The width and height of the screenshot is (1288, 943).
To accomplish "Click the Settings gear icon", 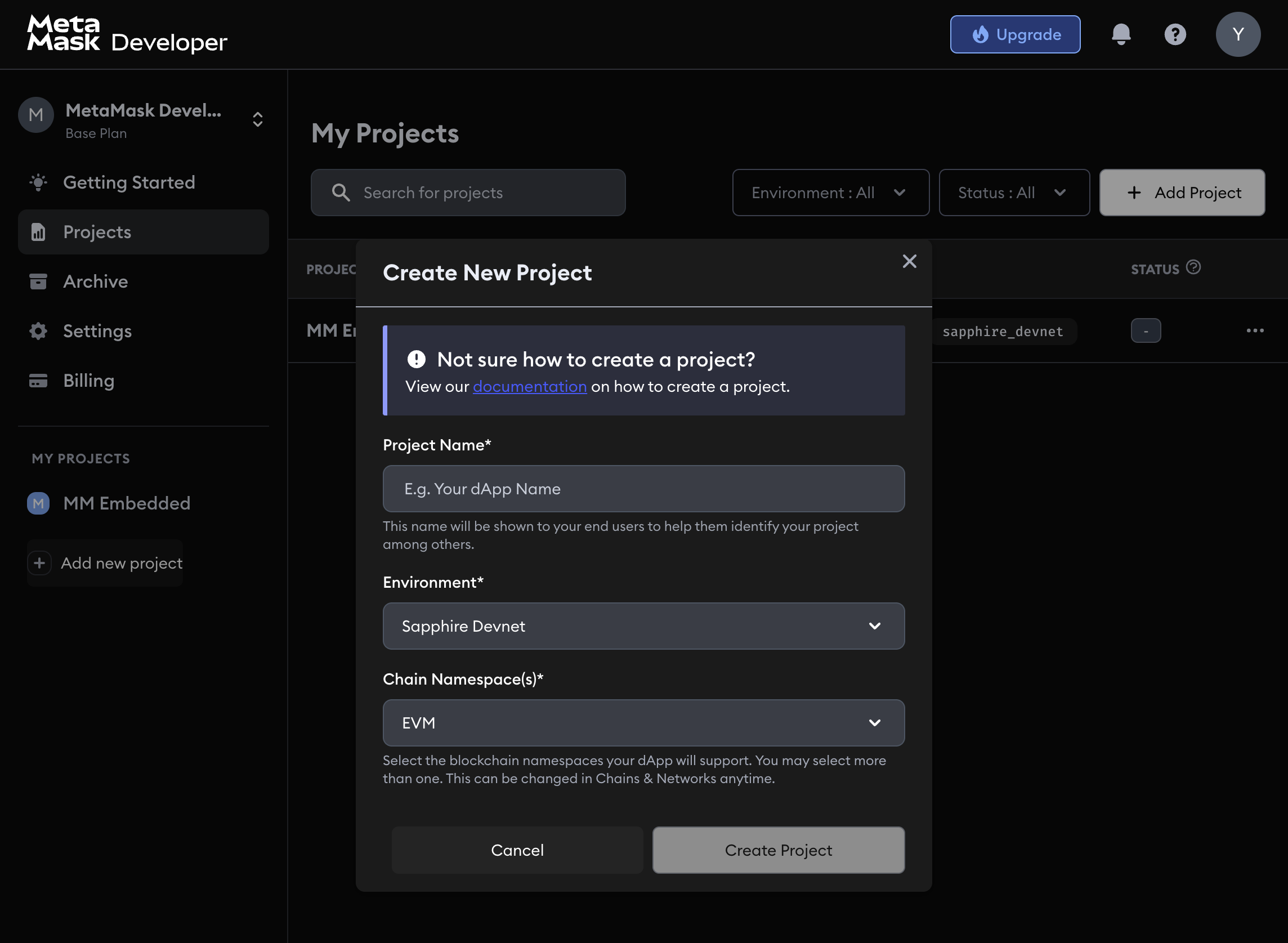I will tap(38, 331).
